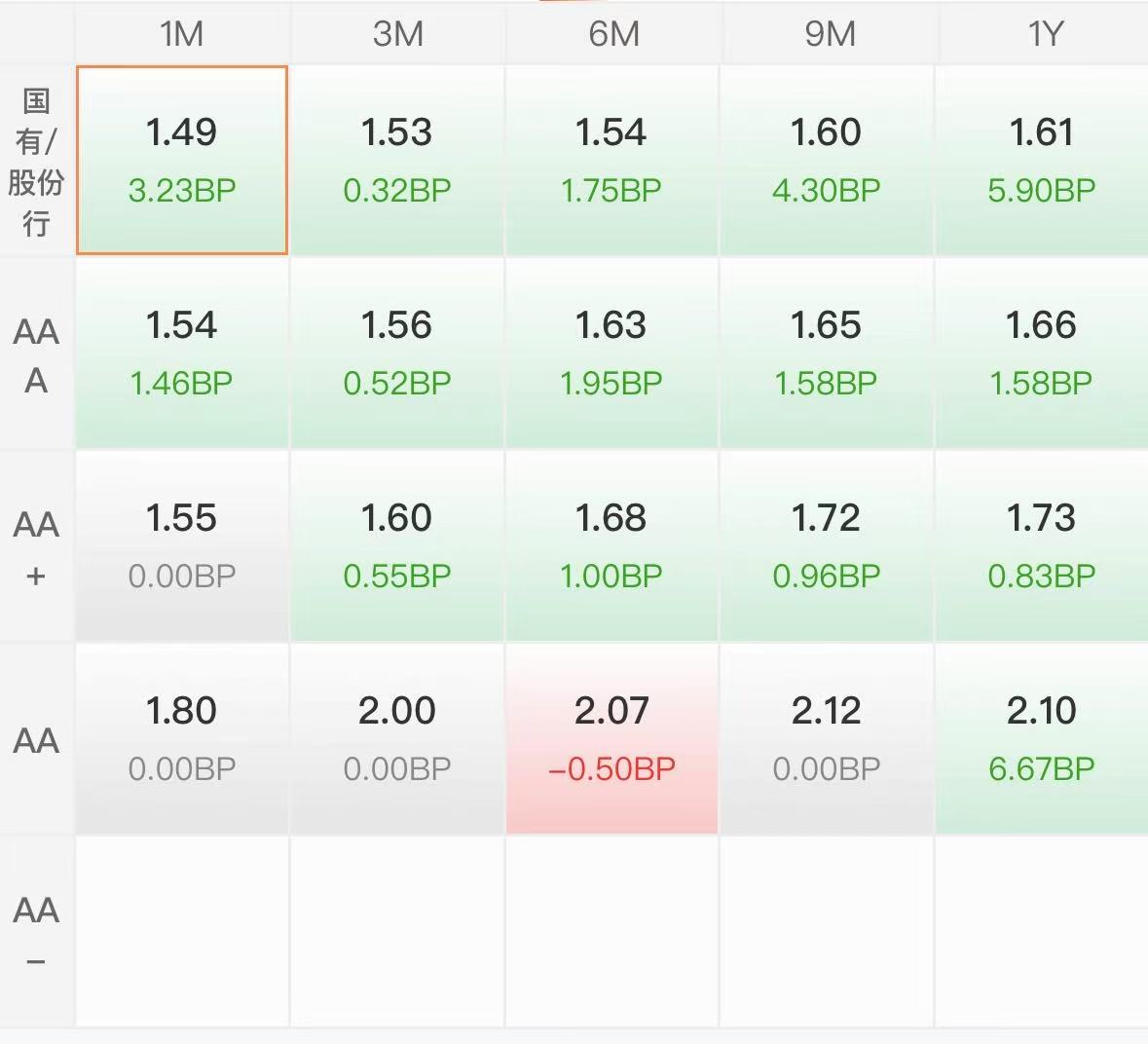Image resolution: width=1148 pixels, height=1044 pixels.
Task: Click the 1.60 cell showing 4.30BP
Action: pyautogui.click(x=827, y=161)
